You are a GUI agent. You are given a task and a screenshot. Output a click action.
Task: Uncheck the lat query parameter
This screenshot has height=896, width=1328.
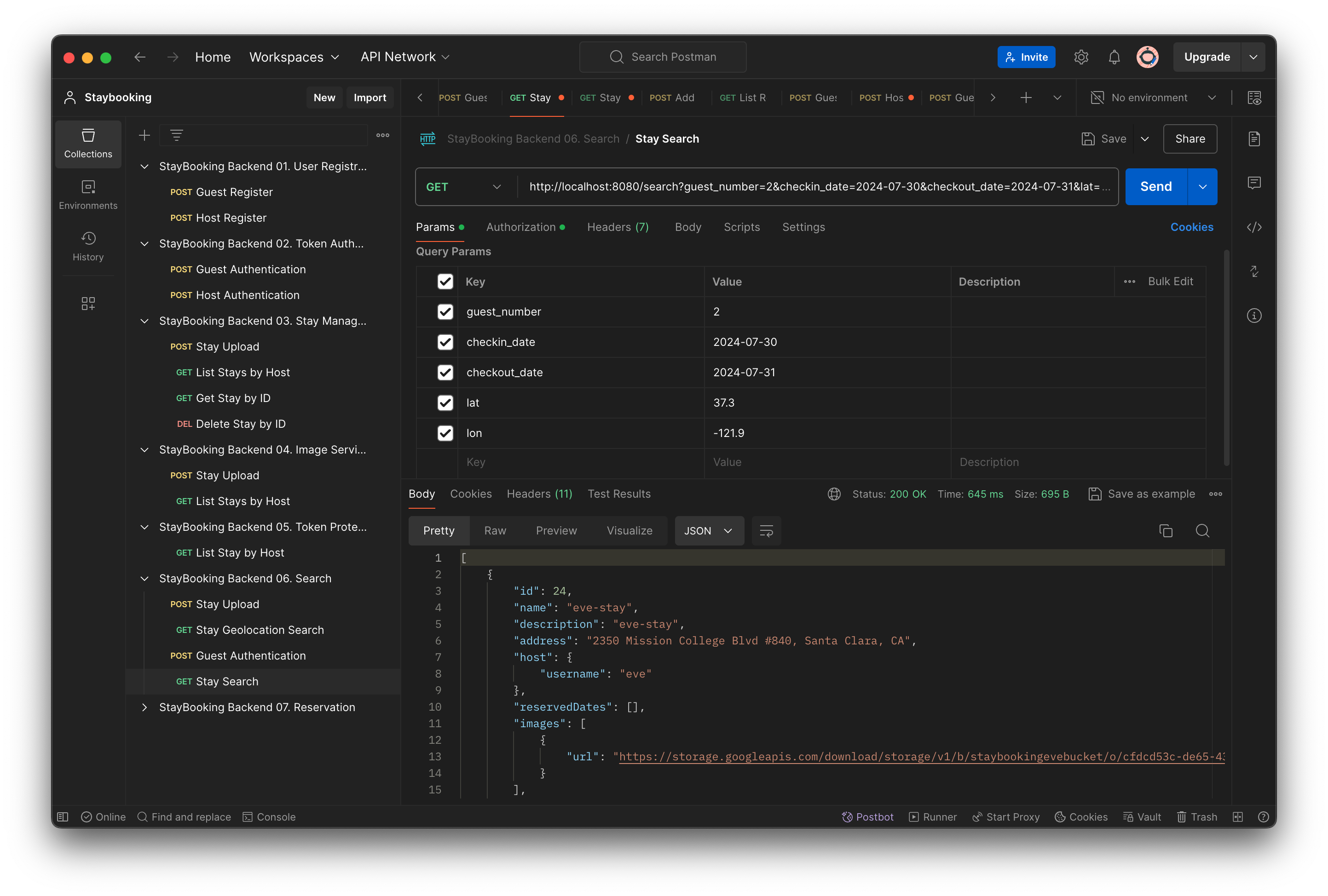pos(445,402)
